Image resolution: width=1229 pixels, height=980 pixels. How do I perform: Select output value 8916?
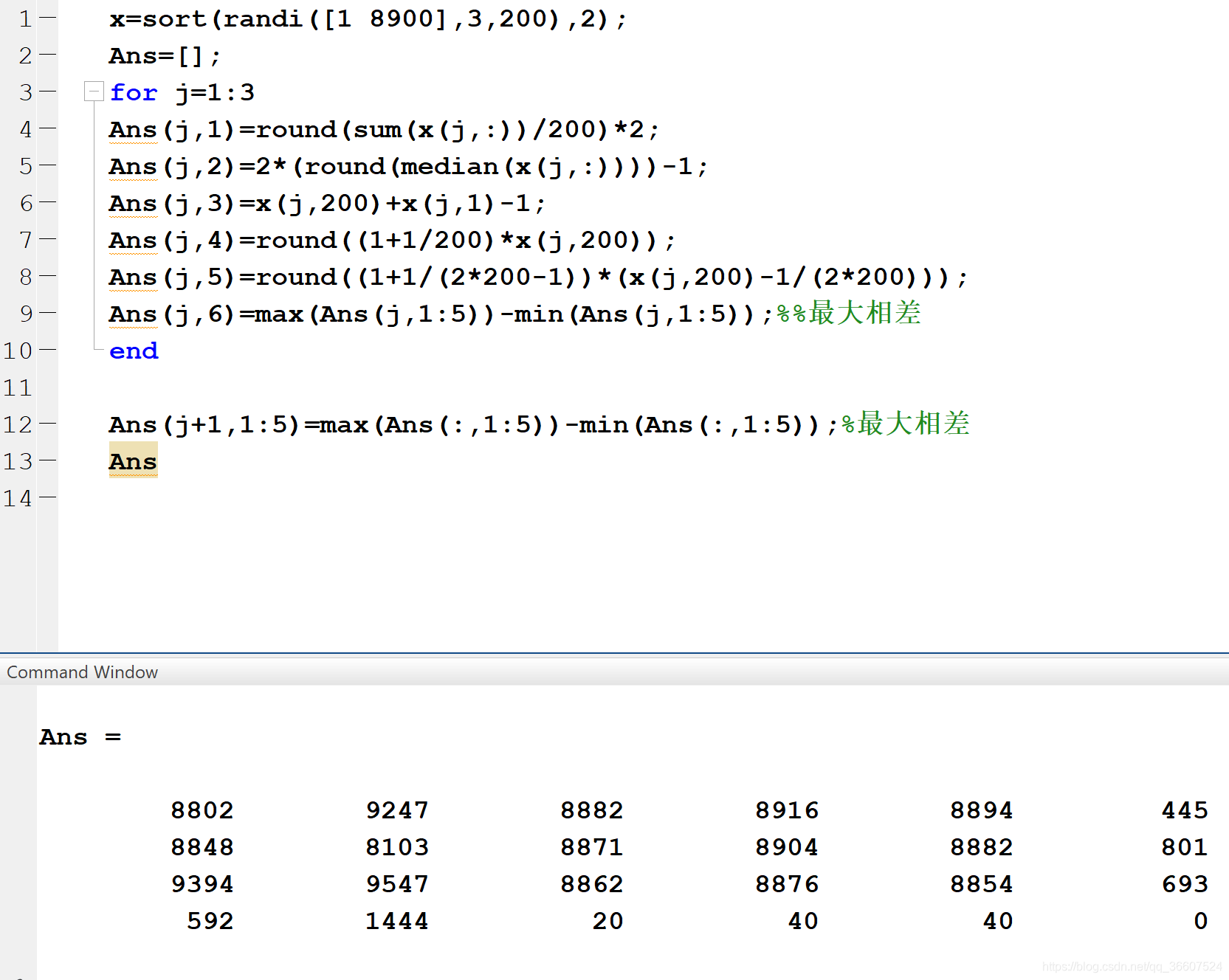coord(786,810)
